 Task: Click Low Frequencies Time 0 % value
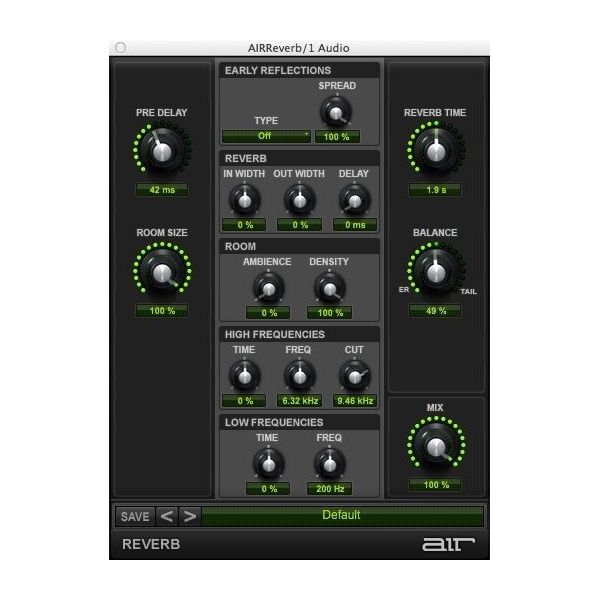(268, 489)
